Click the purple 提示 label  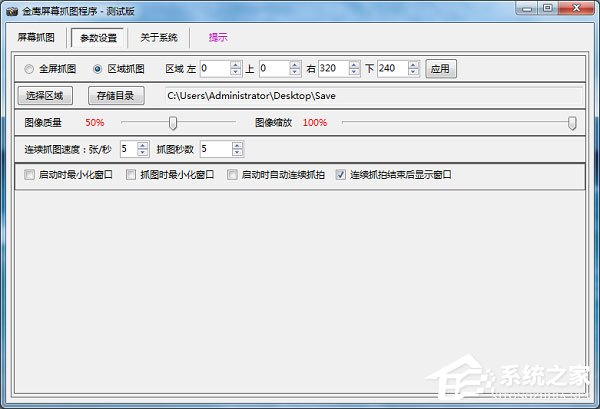click(x=218, y=37)
